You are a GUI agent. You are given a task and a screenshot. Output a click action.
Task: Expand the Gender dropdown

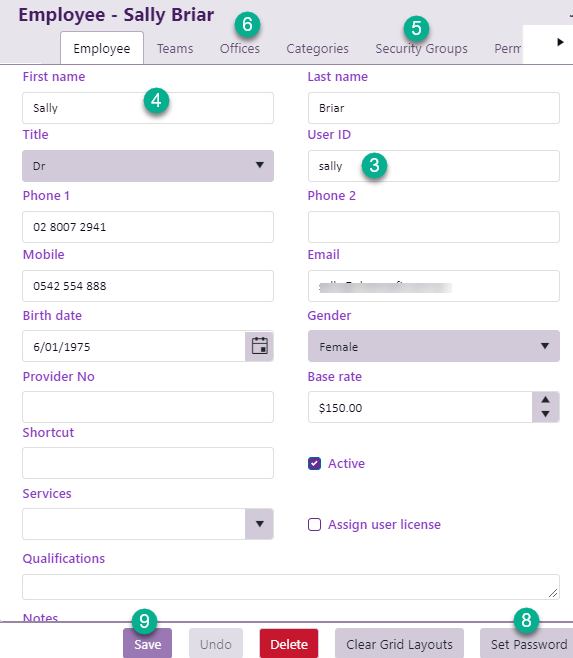[434, 346]
